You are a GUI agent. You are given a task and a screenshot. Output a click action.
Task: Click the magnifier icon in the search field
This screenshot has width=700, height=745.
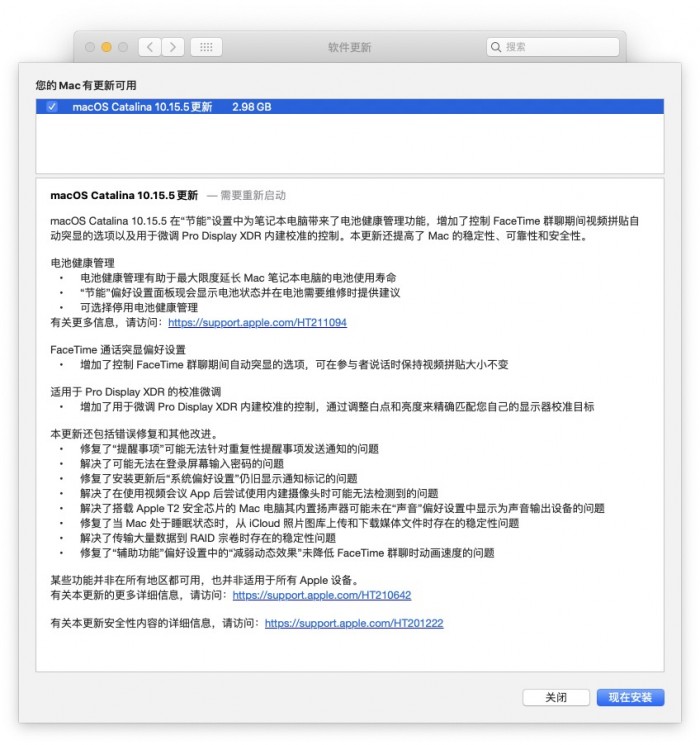tap(496, 47)
